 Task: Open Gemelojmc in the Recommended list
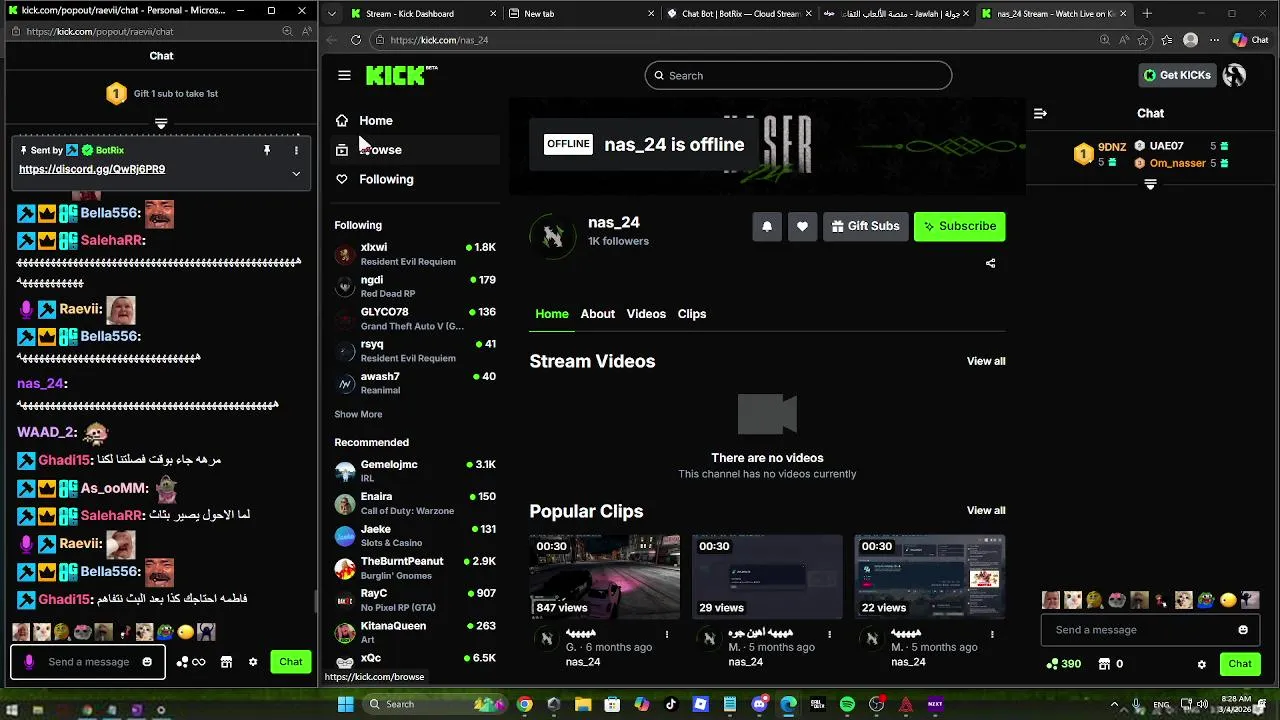(x=415, y=471)
